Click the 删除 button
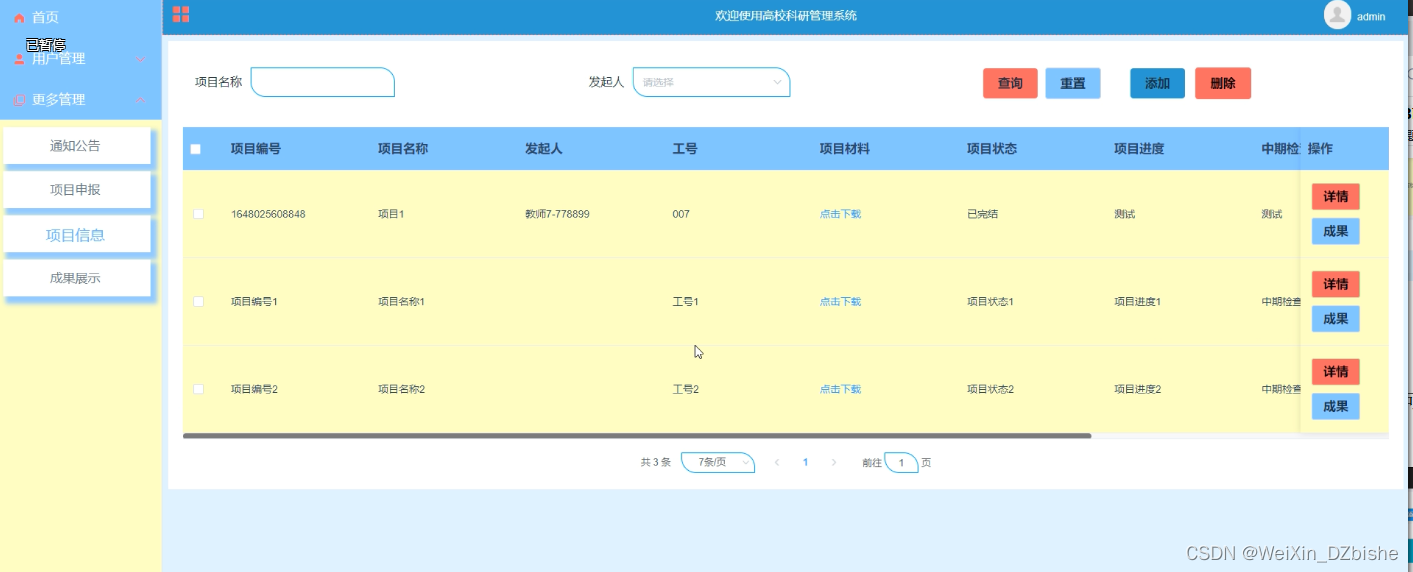Viewport: 1413px width, 572px height. point(1223,83)
